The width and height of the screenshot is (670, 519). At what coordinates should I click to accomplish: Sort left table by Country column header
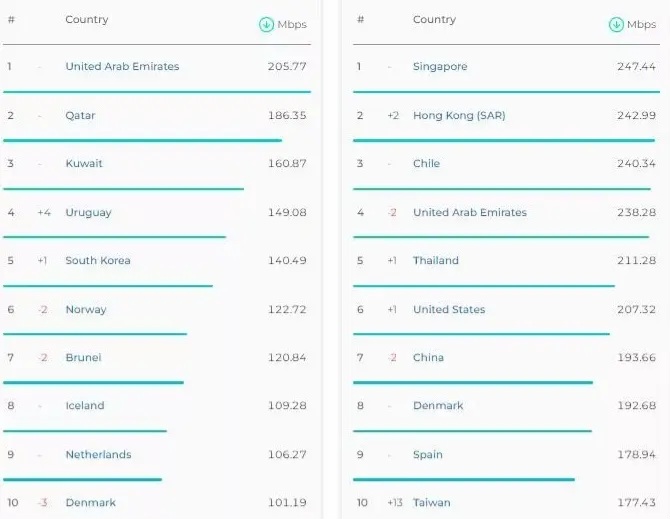point(87,20)
